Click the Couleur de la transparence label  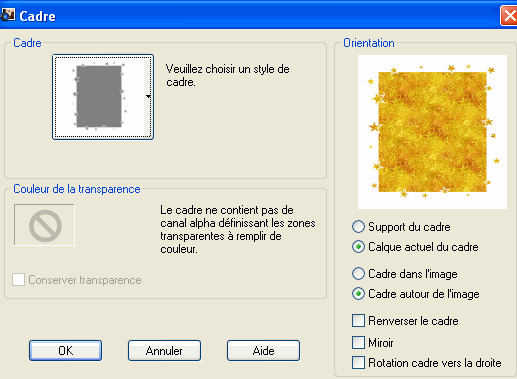tap(77, 189)
